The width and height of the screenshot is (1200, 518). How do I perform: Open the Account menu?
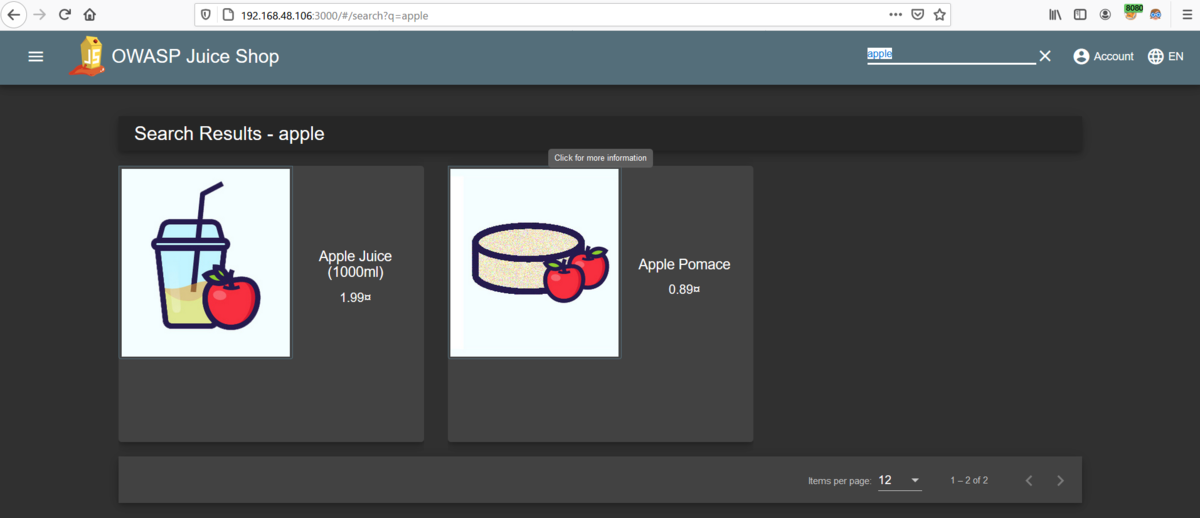pyautogui.click(x=1103, y=57)
